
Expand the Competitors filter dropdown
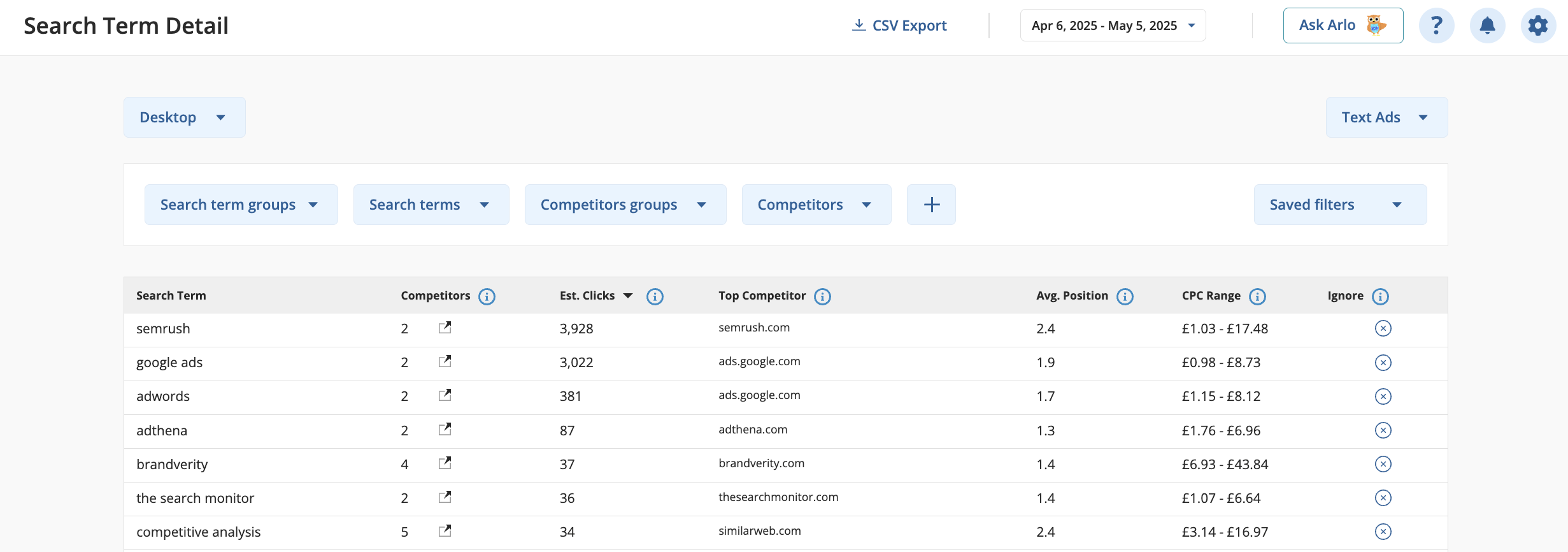click(816, 205)
